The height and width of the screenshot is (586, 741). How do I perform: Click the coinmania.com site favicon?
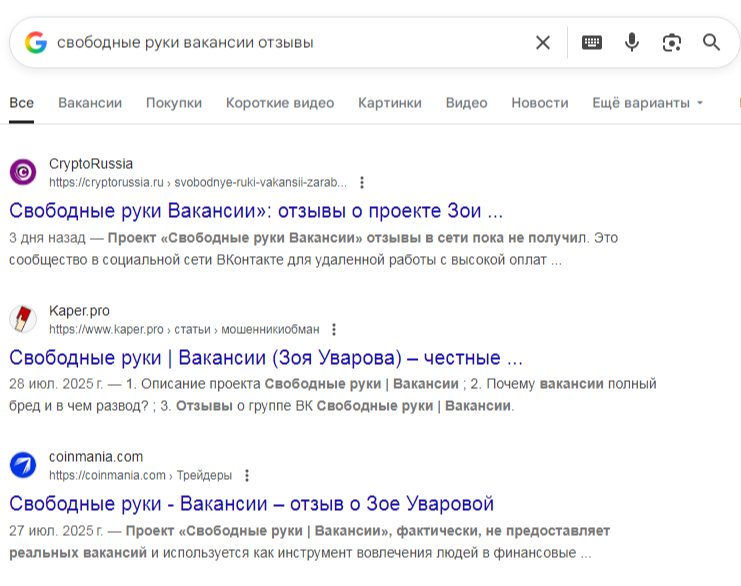23,465
